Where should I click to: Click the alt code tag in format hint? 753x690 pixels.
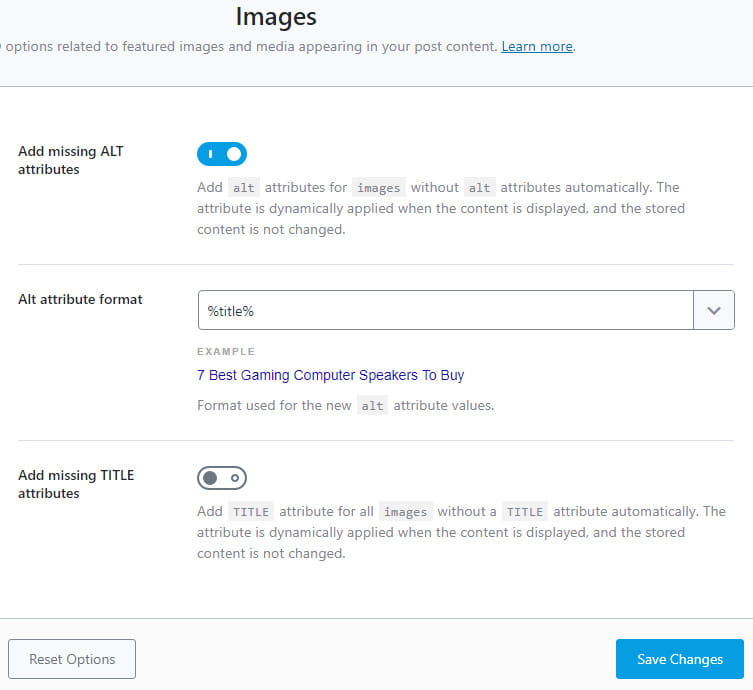(x=372, y=407)
